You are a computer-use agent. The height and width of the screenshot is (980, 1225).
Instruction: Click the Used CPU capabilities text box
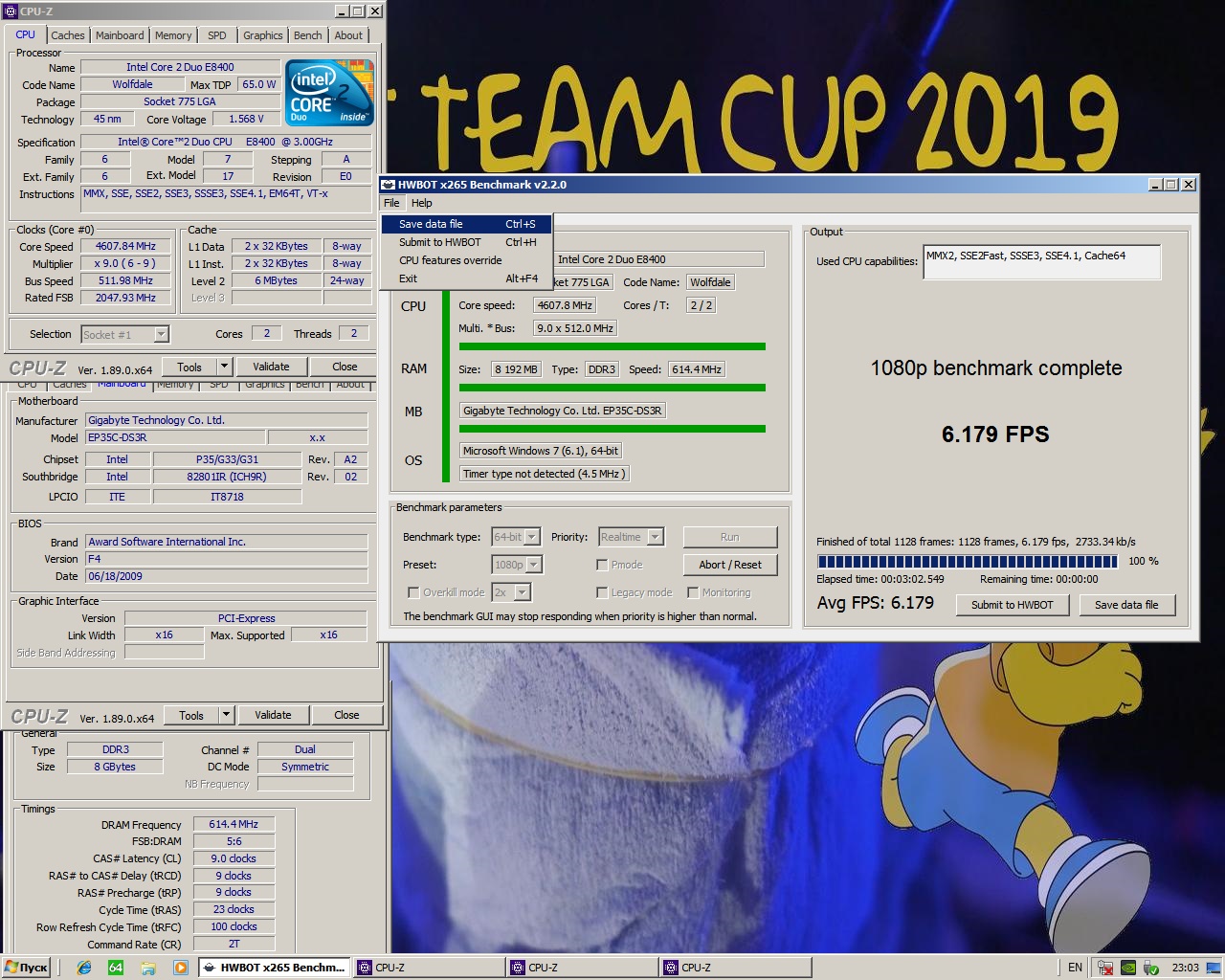click(x=1041, y=262)
